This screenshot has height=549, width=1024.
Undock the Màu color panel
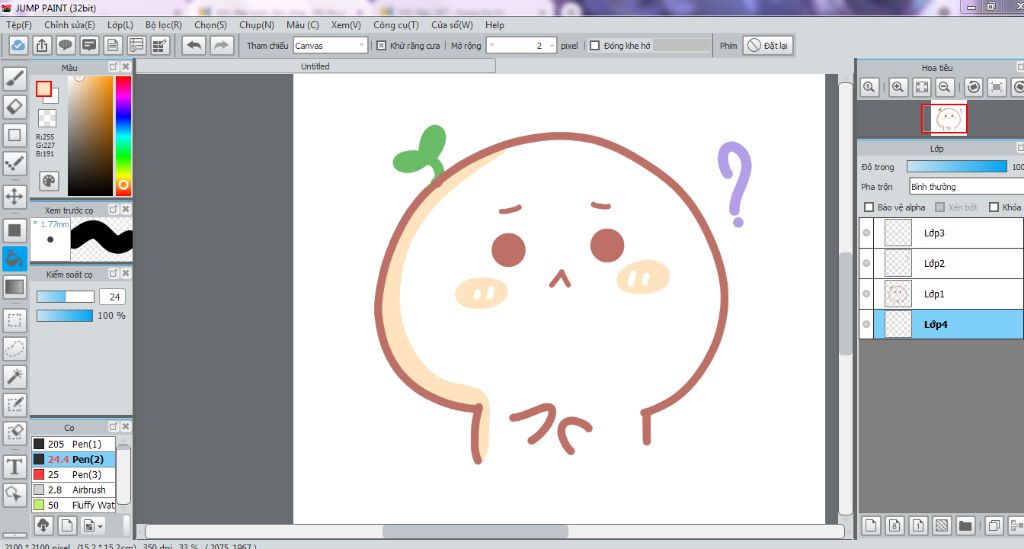113,67
